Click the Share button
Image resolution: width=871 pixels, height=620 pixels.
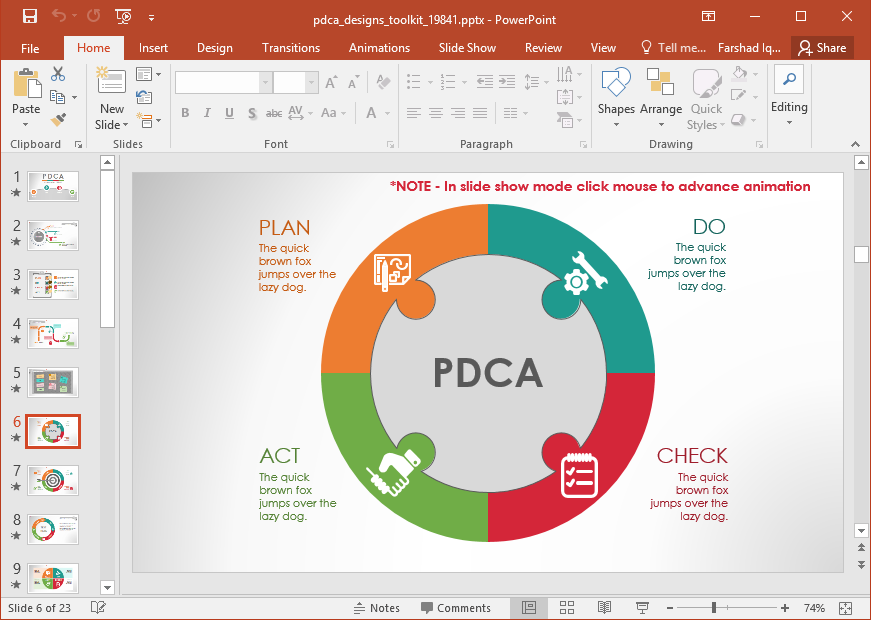click(x=821, y=48)
